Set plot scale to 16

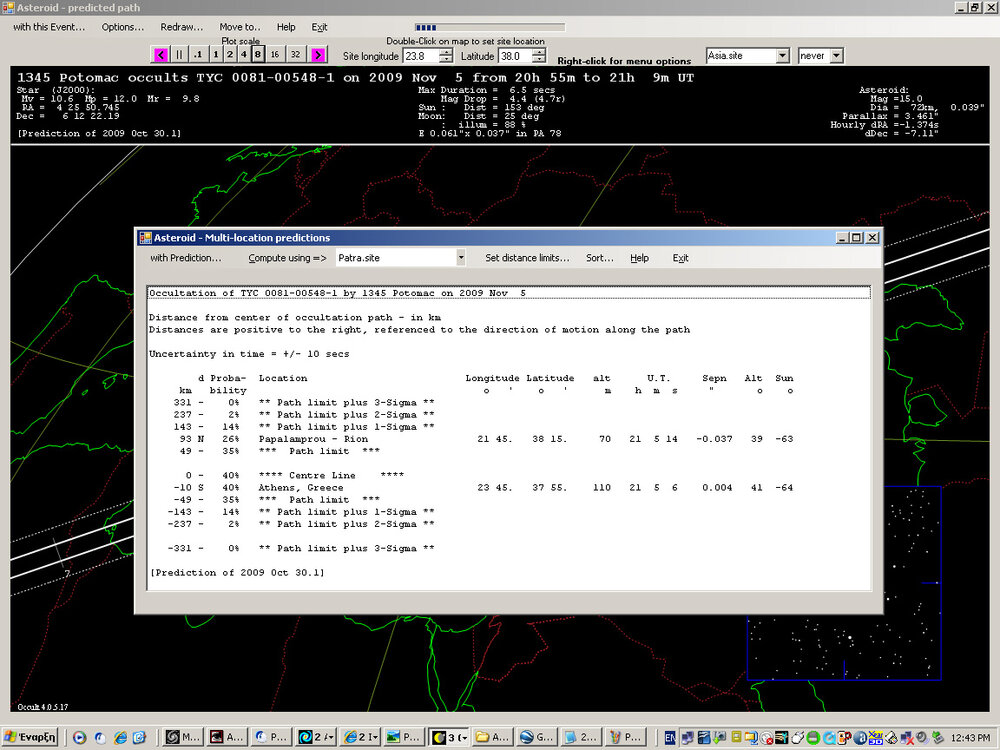point(275,54)
